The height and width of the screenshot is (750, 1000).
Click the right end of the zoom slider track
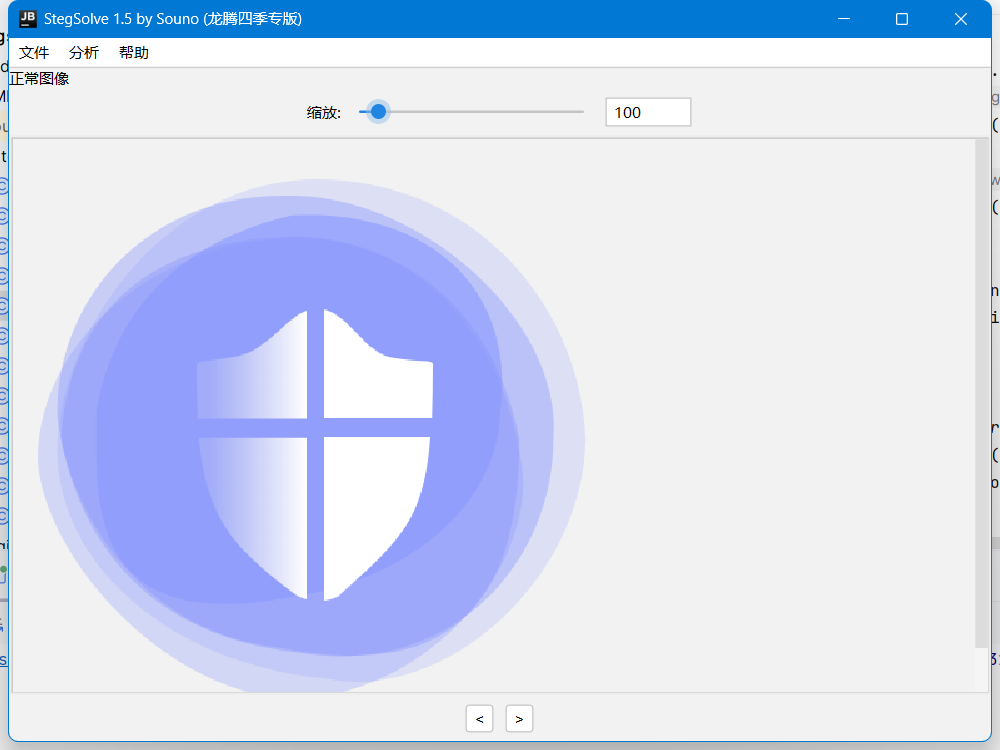(580, 112)
